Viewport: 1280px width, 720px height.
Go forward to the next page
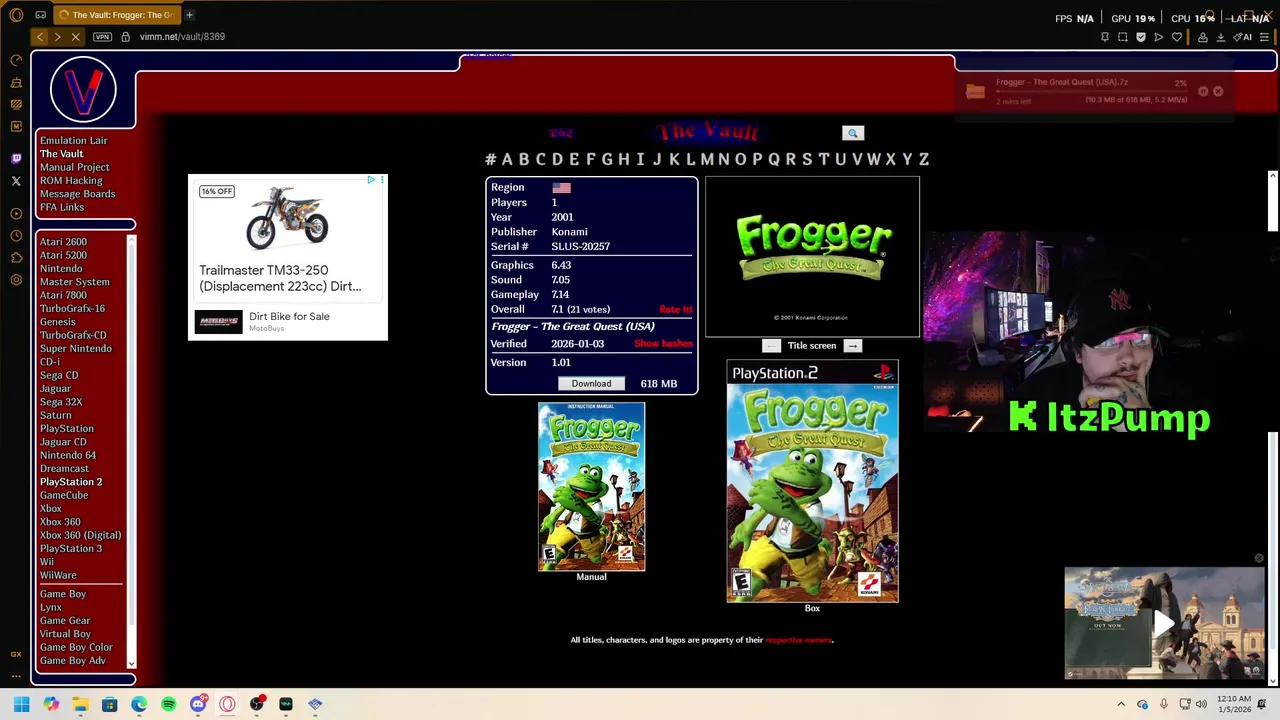(x=57, y=37)
